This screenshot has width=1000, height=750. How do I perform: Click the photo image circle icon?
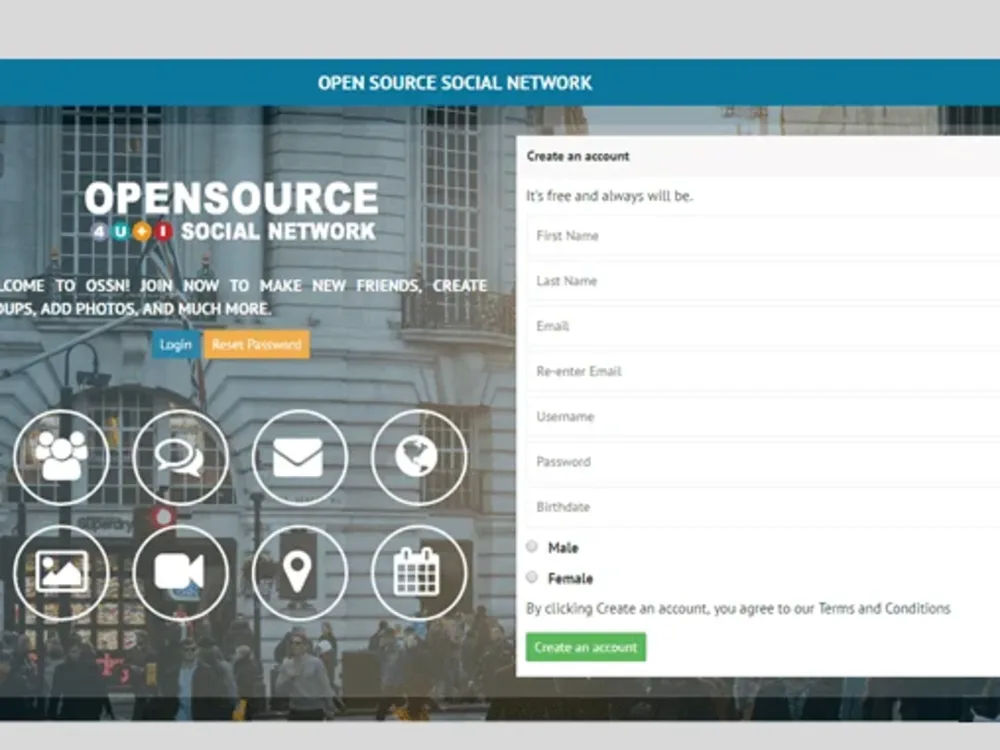click(x=61, y=573)
